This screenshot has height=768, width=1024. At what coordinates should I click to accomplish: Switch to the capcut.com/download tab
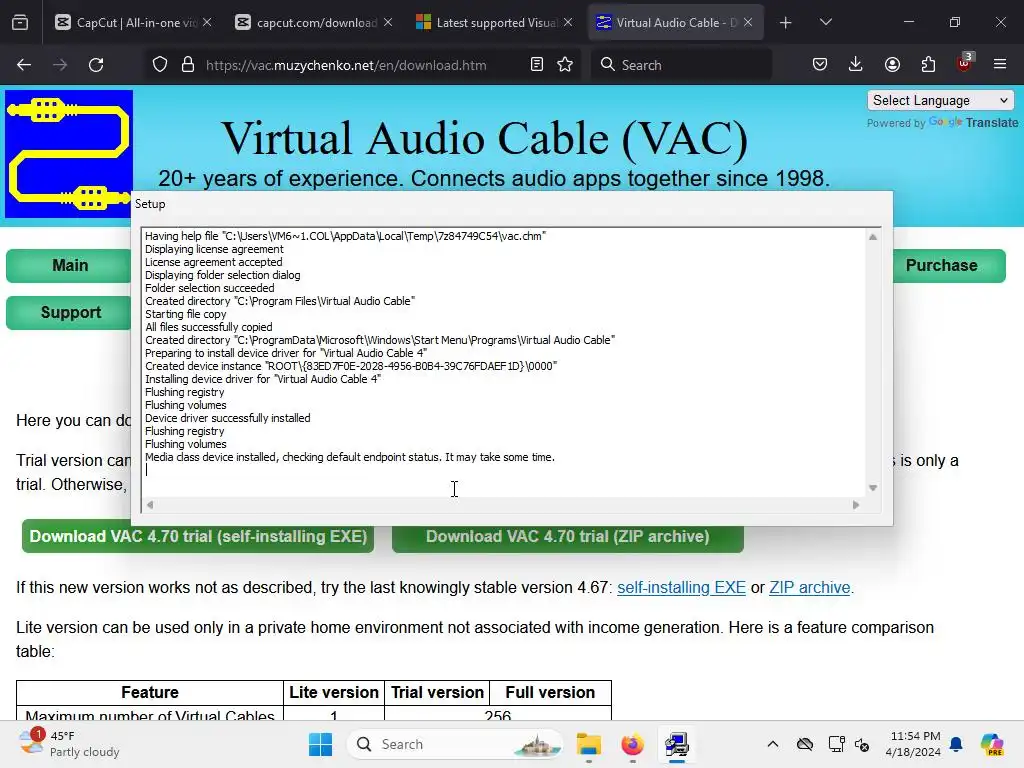pyautogui.click(x=313, y=23)
